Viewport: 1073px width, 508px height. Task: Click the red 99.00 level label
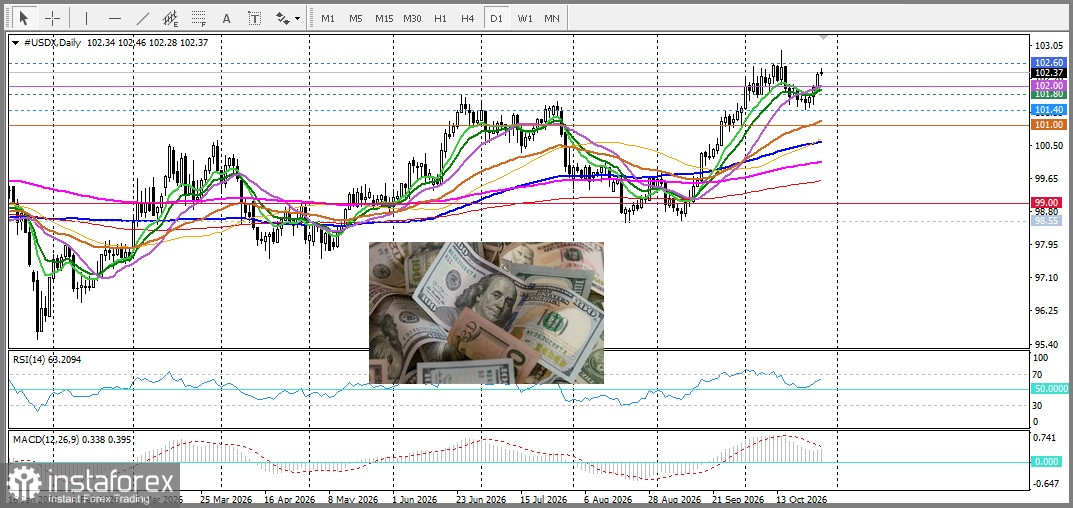pyautogui.click(x=1048, y=203)
